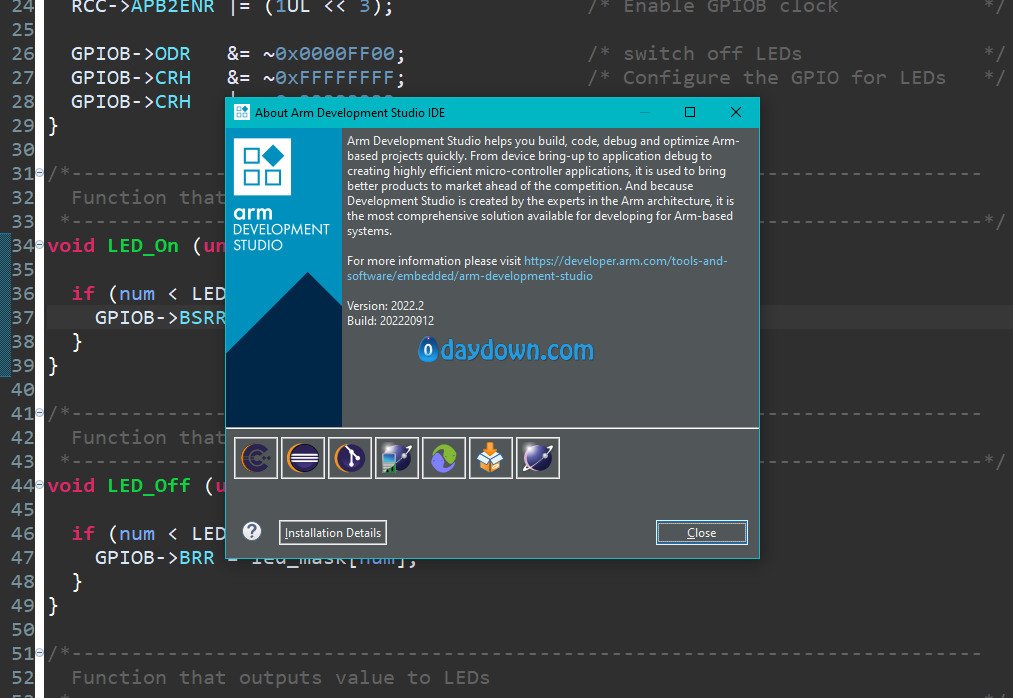The height and width of the screenshot is (698, 1013).
Task: Click 'GPIOB->CRH' on line 28
Action: (x=131, y=101)
